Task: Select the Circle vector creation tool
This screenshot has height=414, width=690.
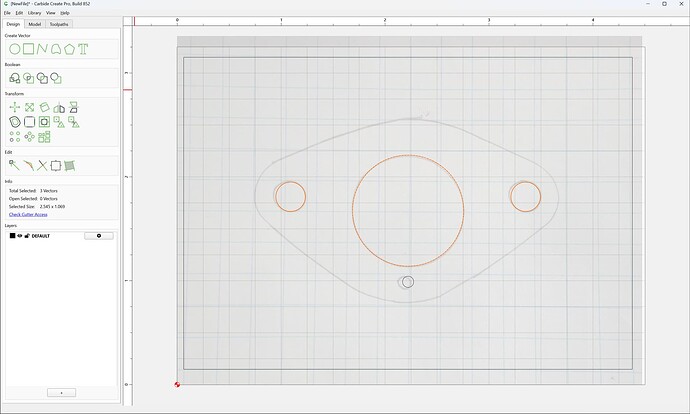Action: 15,49
